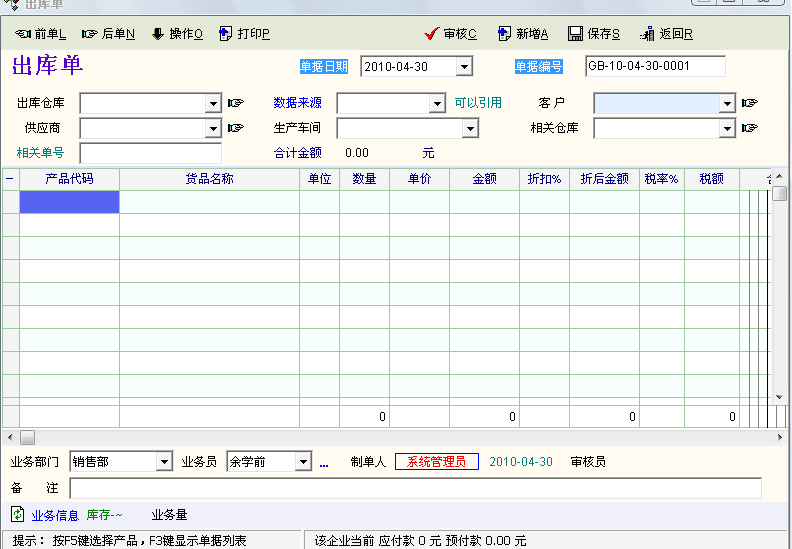Expand the 单据日期 date dropdown
The height and width of the screenshot is (549, 792).
(x=463, y=67)
